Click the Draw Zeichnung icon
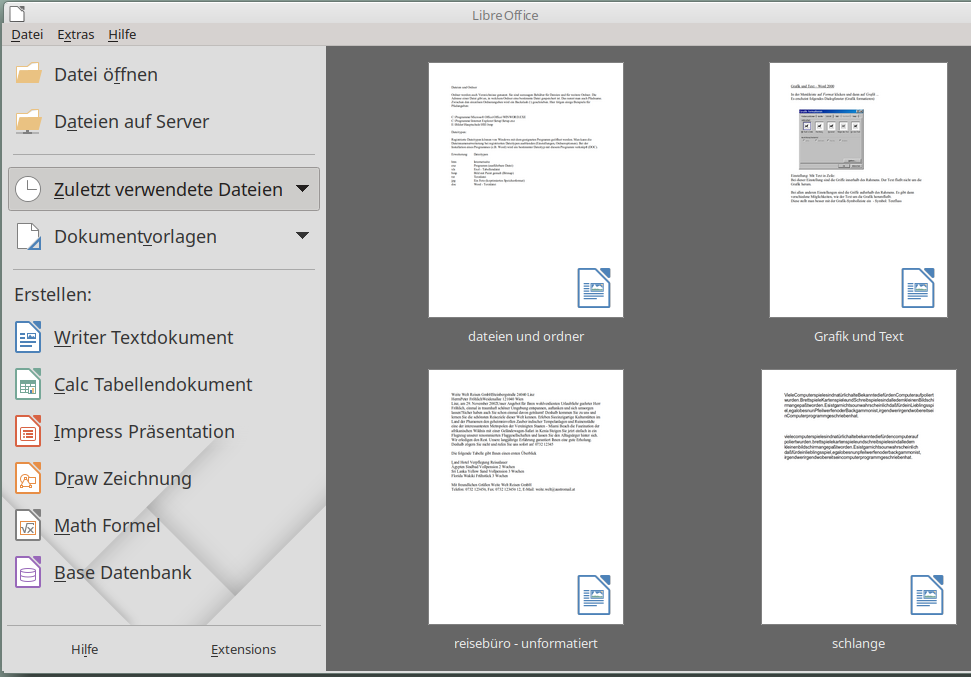The width and height of the screenshot is (971, 677). 28,478
